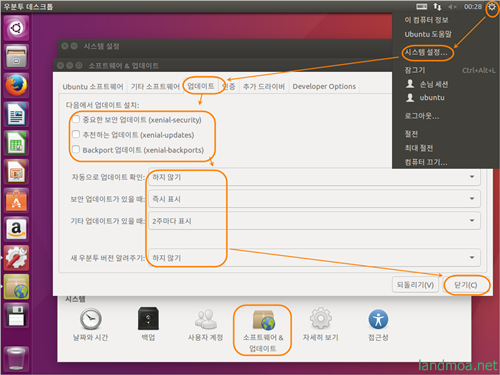Open the Trash in the launcher
This screenshot has width=500, height=375.
tap(16, 358)
